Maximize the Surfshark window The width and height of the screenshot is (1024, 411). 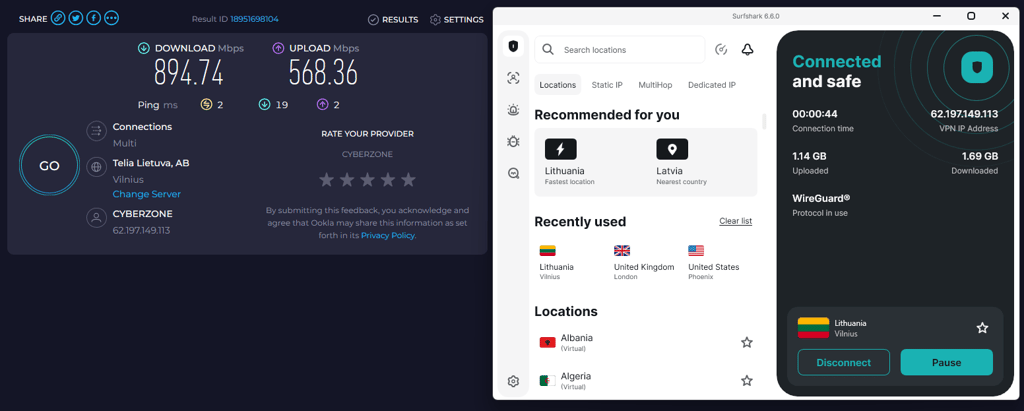pyautogui.click(x=971, y=16)
